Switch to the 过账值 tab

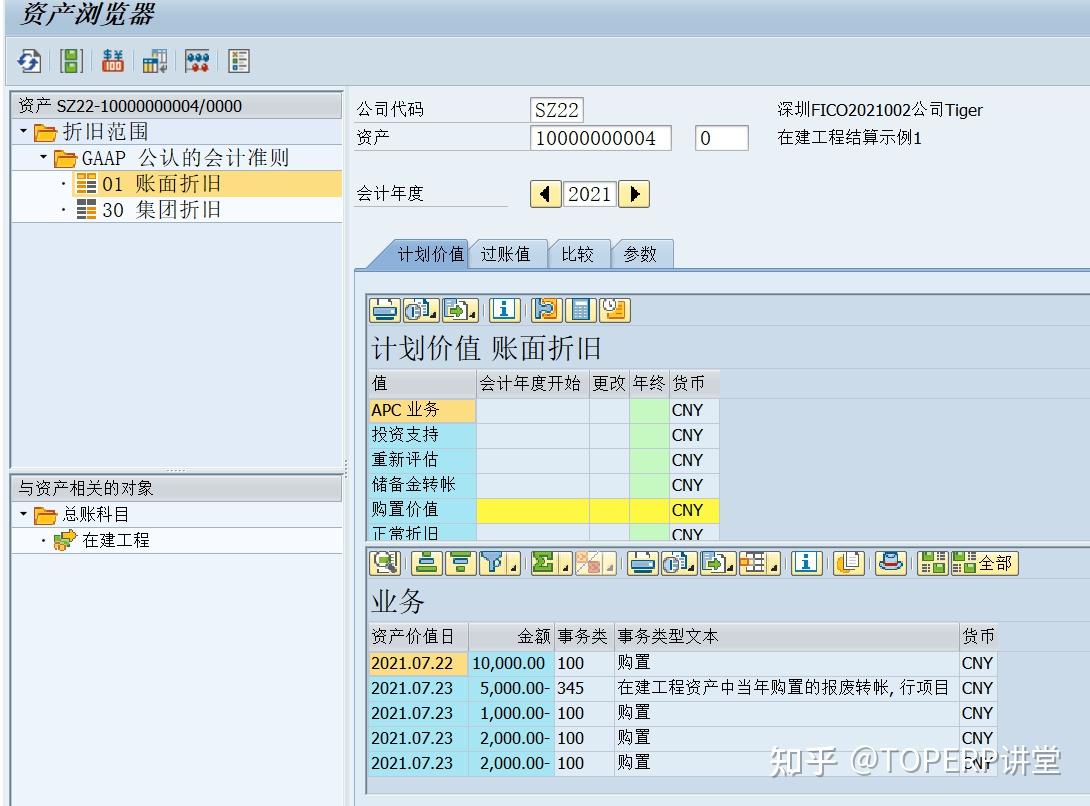tap(508, 254)
